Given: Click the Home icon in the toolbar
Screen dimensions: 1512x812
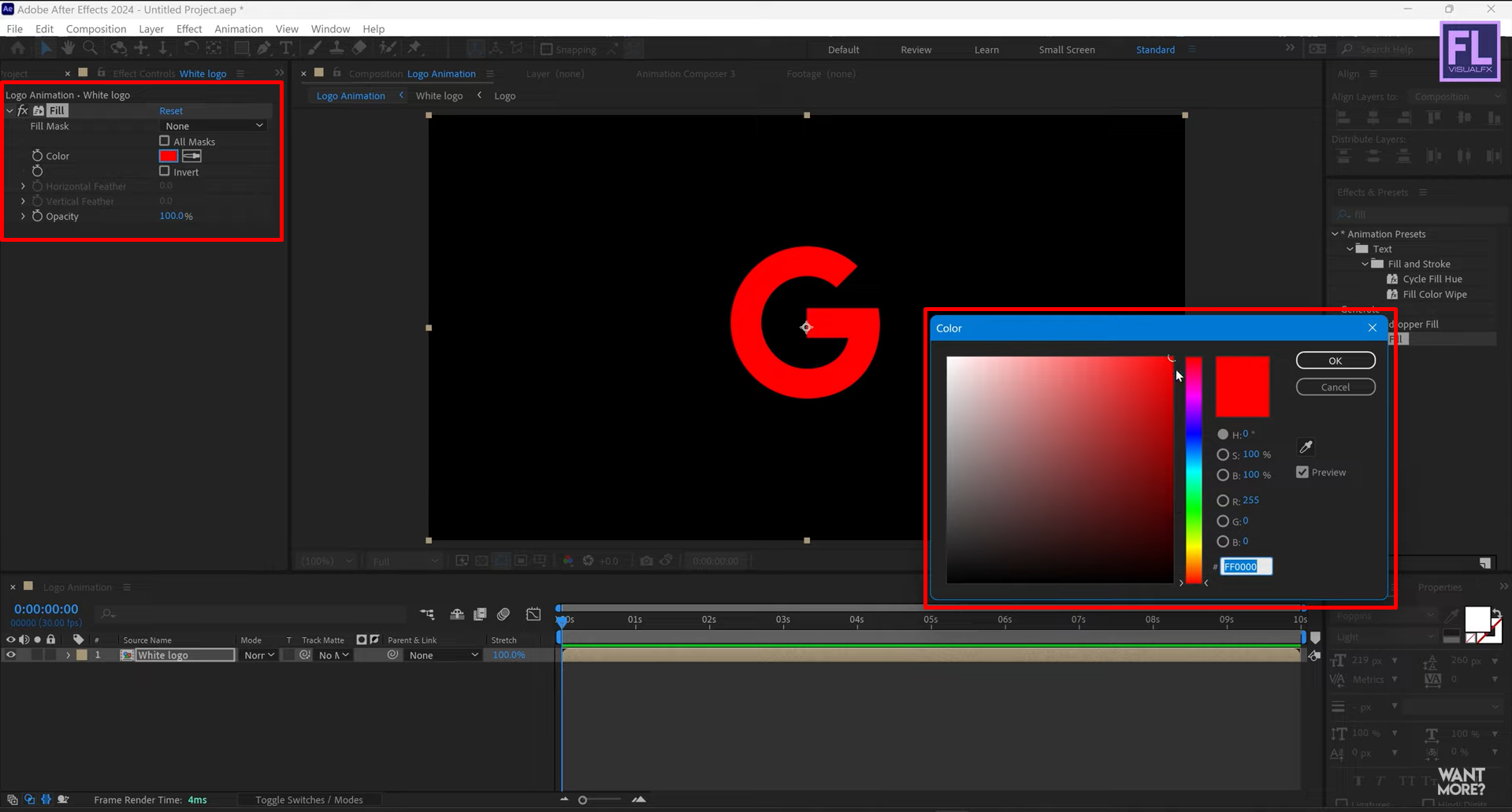Looking at the screenshot, I should coord(17,49).
